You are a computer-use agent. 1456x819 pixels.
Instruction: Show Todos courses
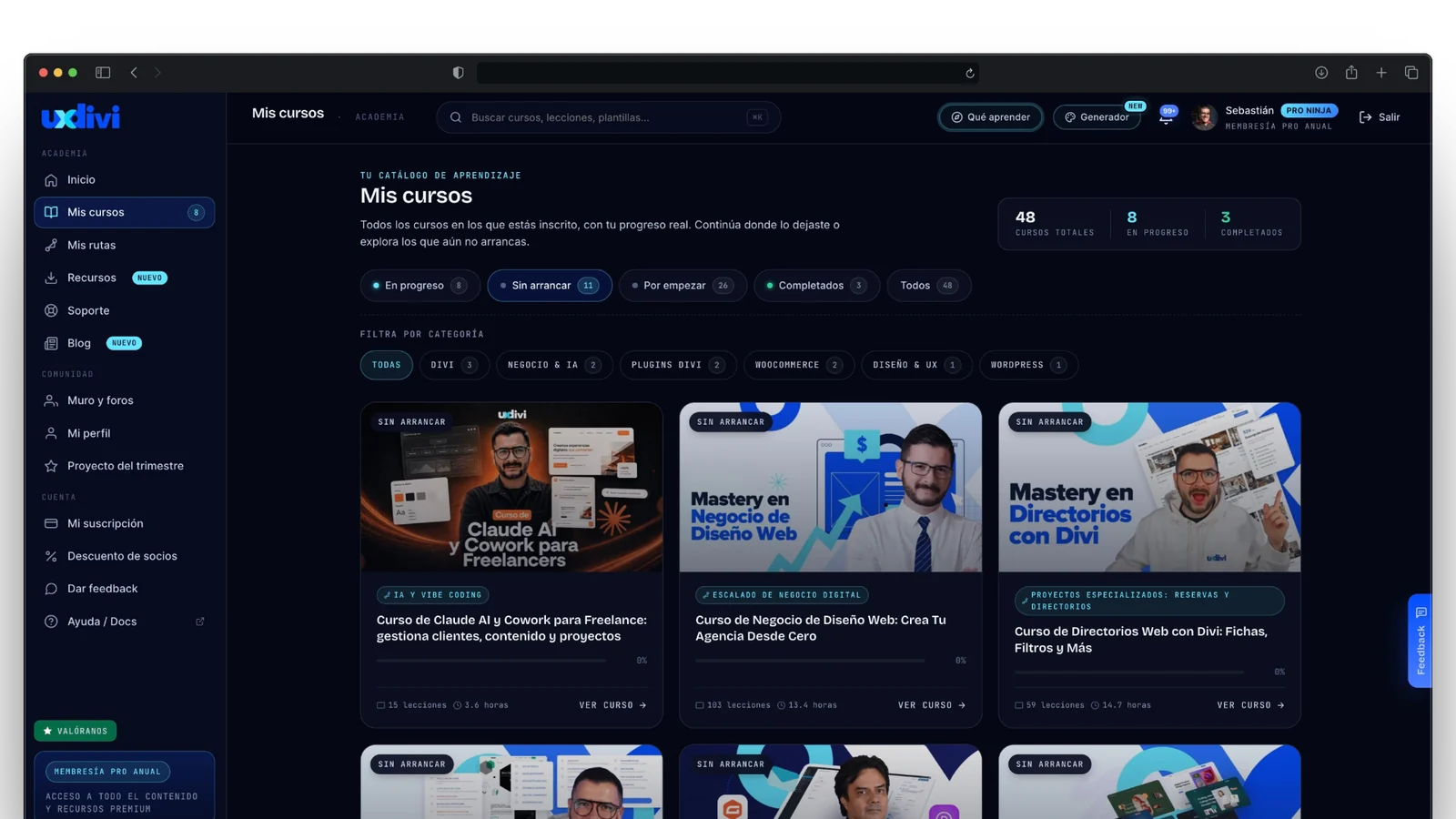929,286
